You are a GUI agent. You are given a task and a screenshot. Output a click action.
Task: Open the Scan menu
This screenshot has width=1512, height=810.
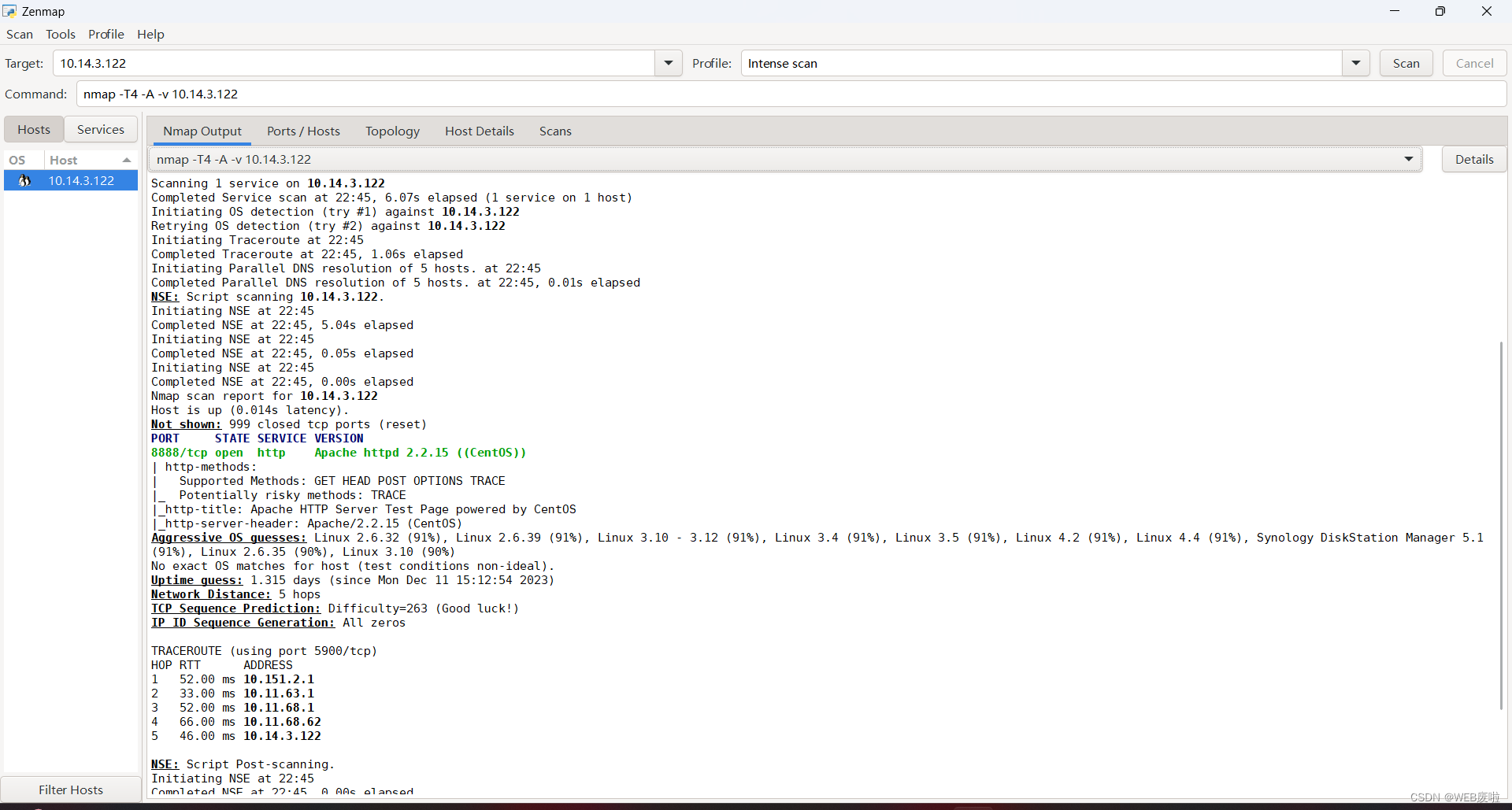[20, 34]
